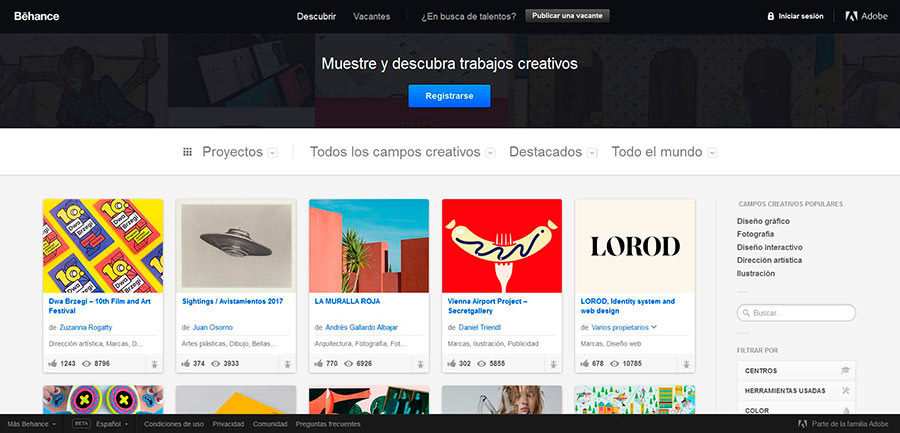Add LA MURALLA ROJA to collection icon
900x433 pixels.
[x=420, y=364]
